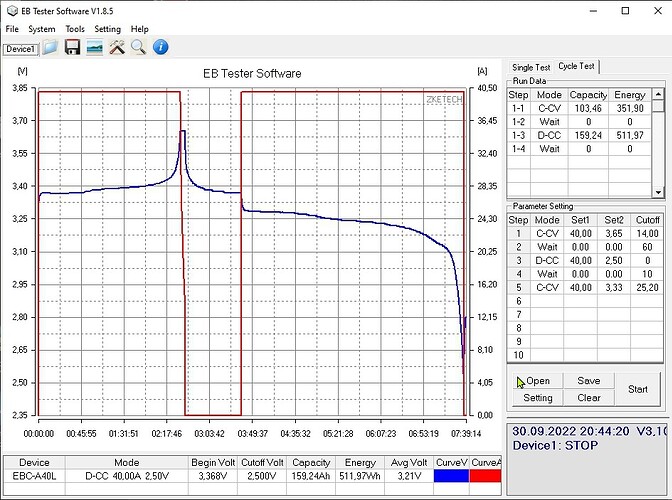Click the Open button
The height and width of the screenshot is (500, 672).
[x=538, y=381]
